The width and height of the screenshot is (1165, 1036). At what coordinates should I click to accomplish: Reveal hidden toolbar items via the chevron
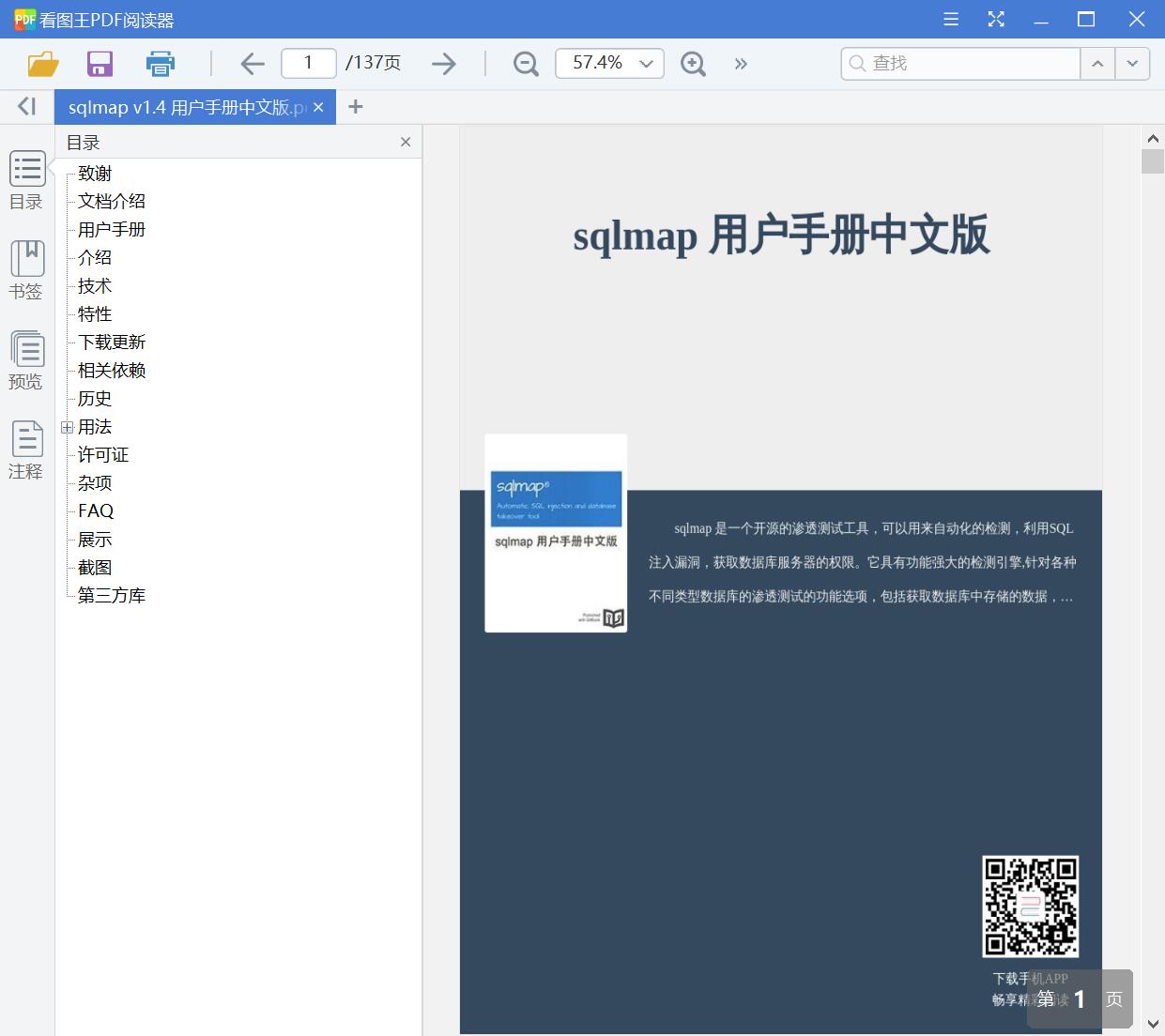point(741,64)
